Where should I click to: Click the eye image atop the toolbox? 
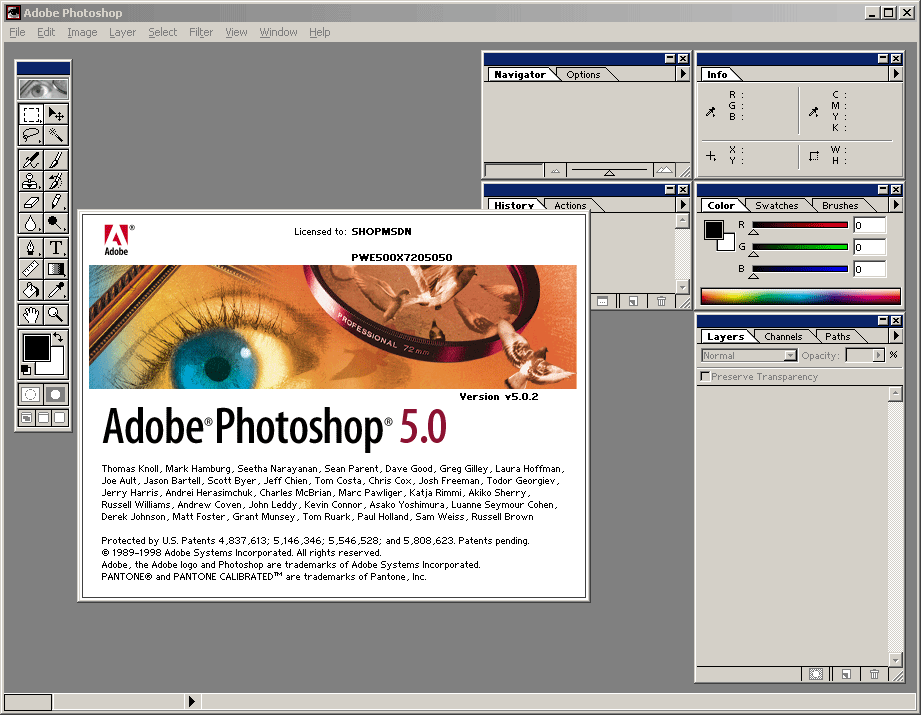[x=43, y=89]
